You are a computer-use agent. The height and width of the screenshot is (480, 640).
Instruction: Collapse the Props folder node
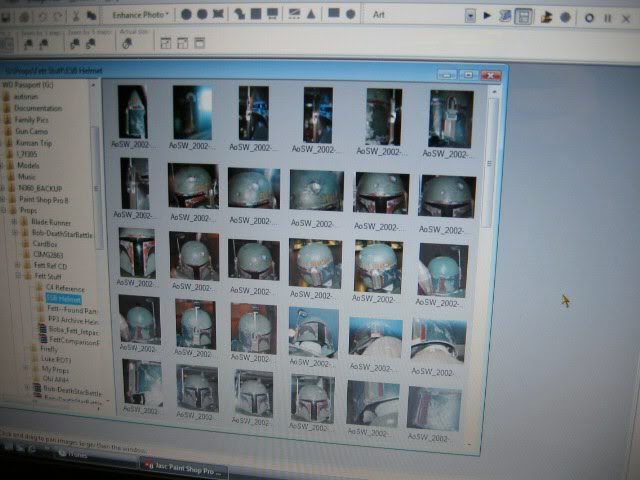coord(3,210)
